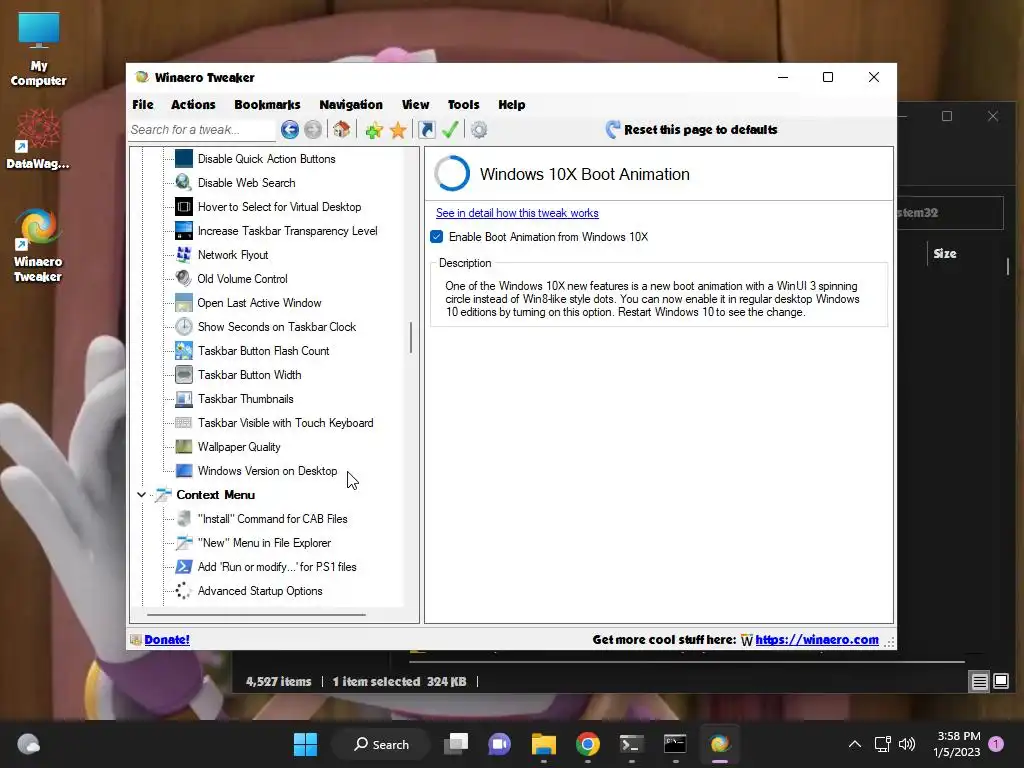Click the export shortcut arrow toolbar icon
Viewport: 1024px width, 768px height.
pyautogui.click(x=426, y=129)
